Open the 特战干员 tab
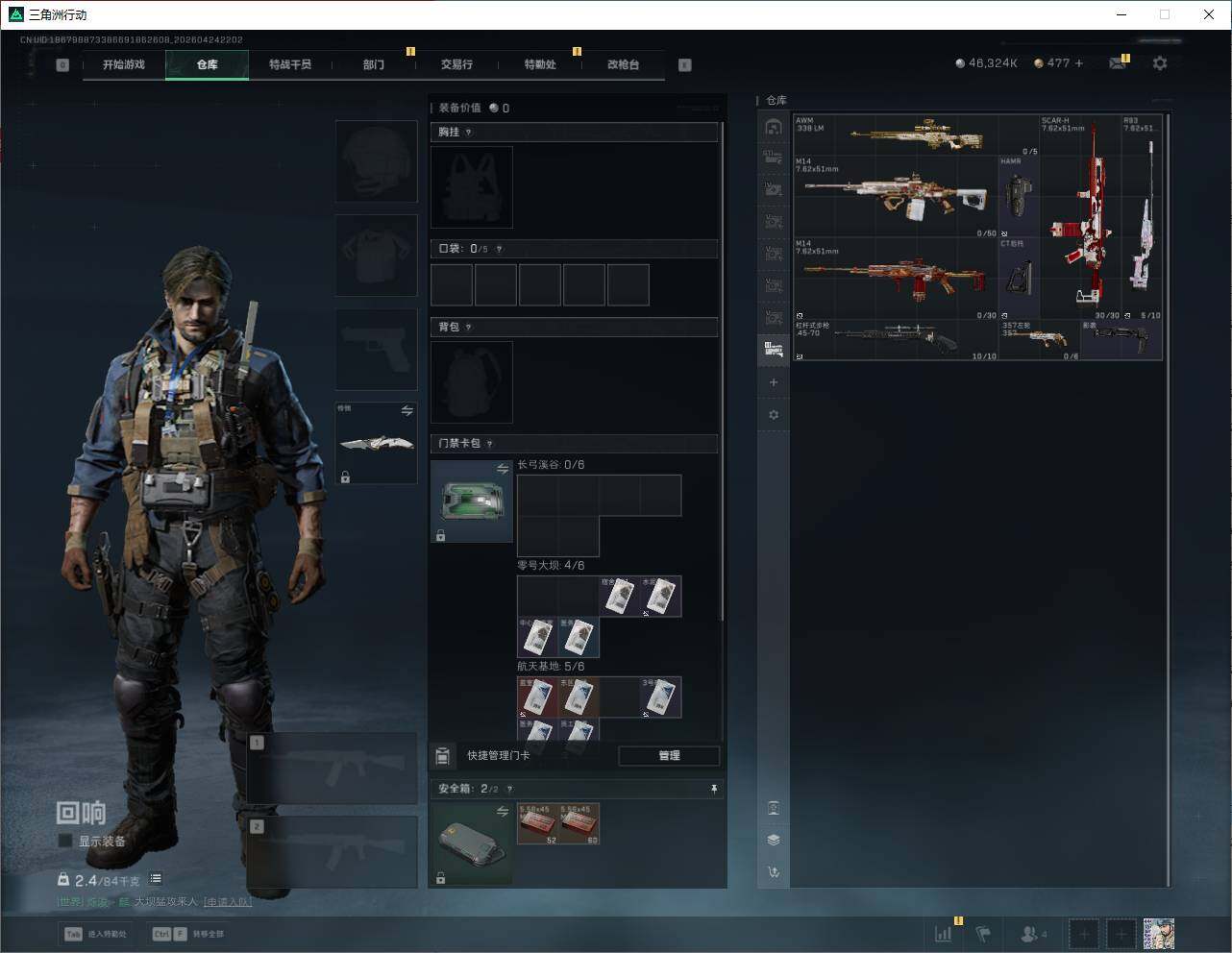This screenshot has height=953, width=1232. [x=290, y=64]
